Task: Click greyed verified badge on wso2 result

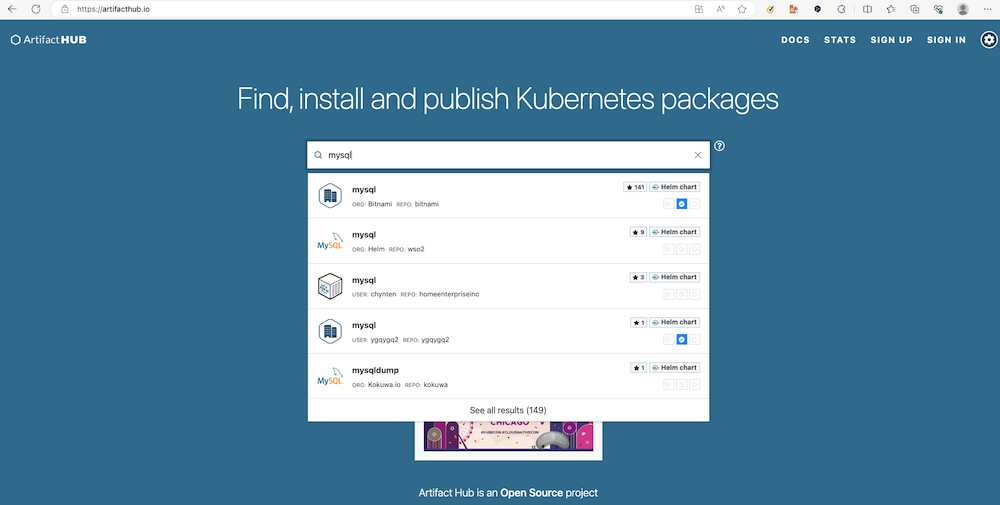Action: tap(681, 249)
